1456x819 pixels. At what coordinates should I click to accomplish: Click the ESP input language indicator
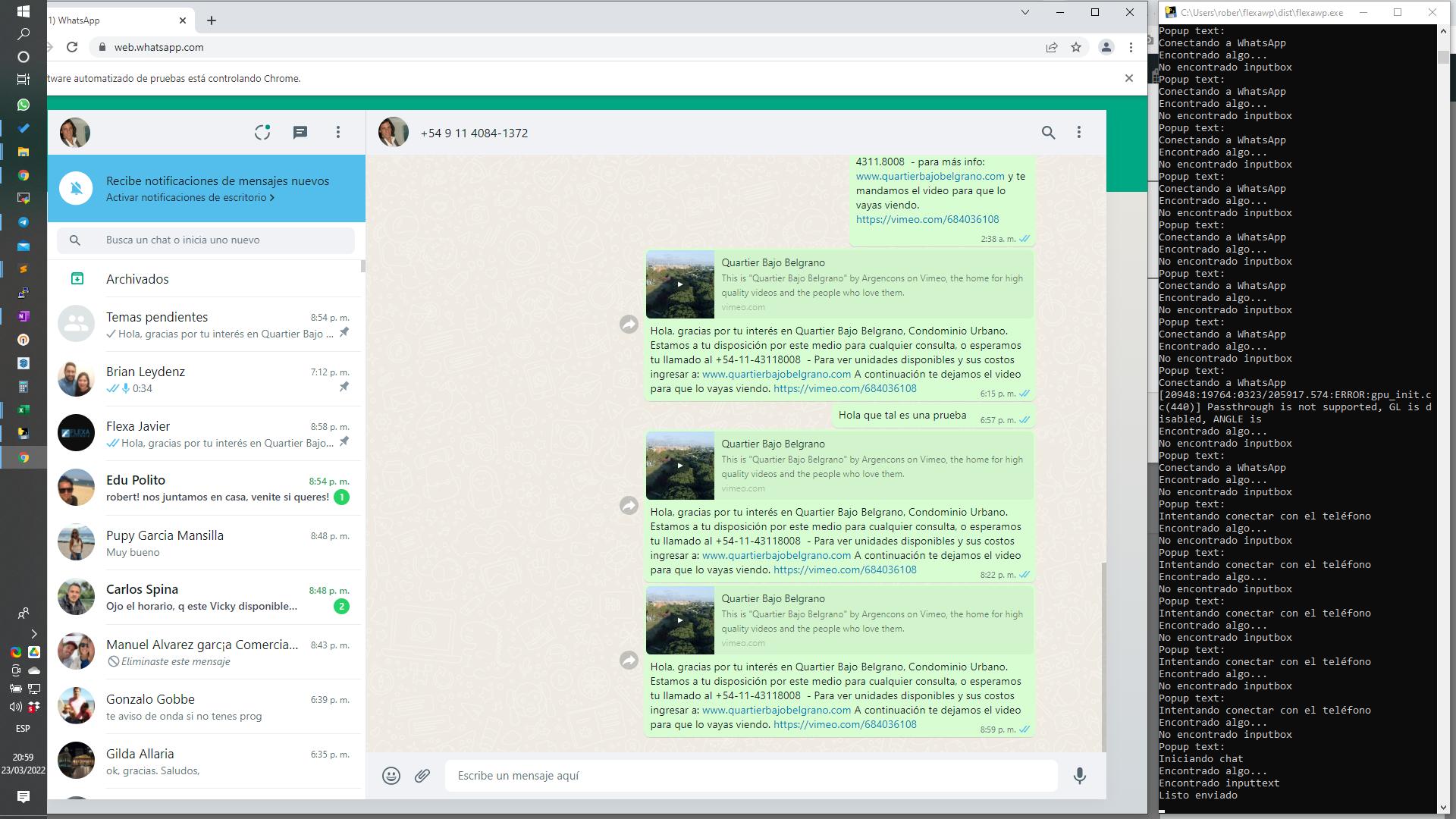23,729
